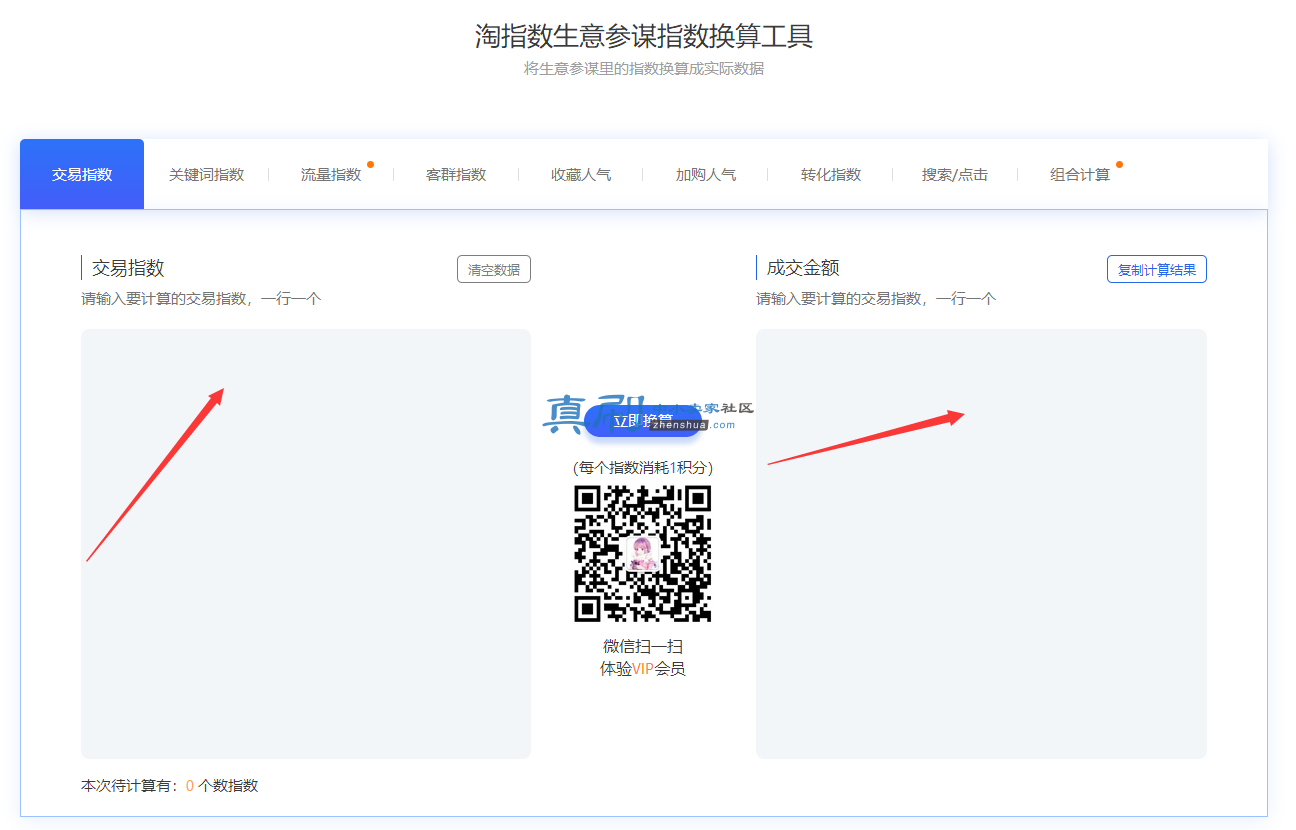1296x830 pixels.
Task: Select the 流量指数 tab
Action: [x=331, y=174]
